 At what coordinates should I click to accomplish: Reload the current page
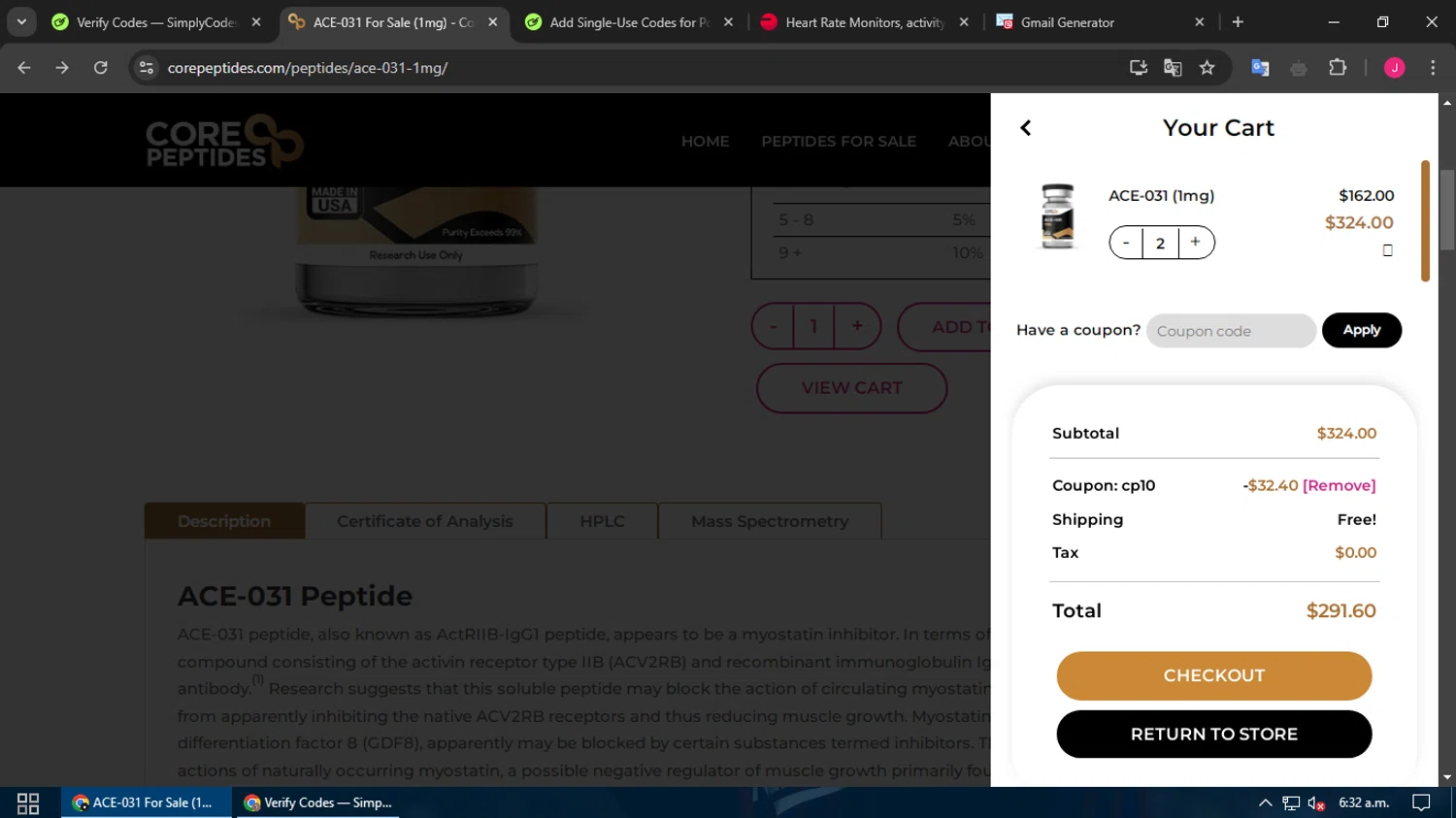(101, 68)
